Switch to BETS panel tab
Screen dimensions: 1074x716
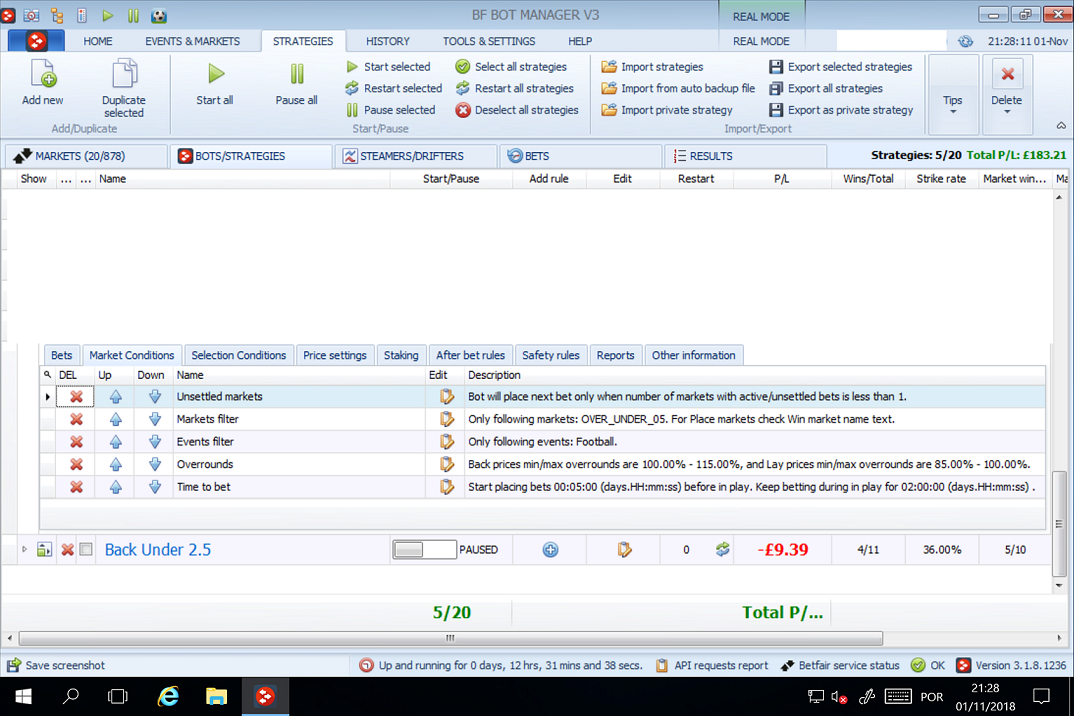click(582, 156)
